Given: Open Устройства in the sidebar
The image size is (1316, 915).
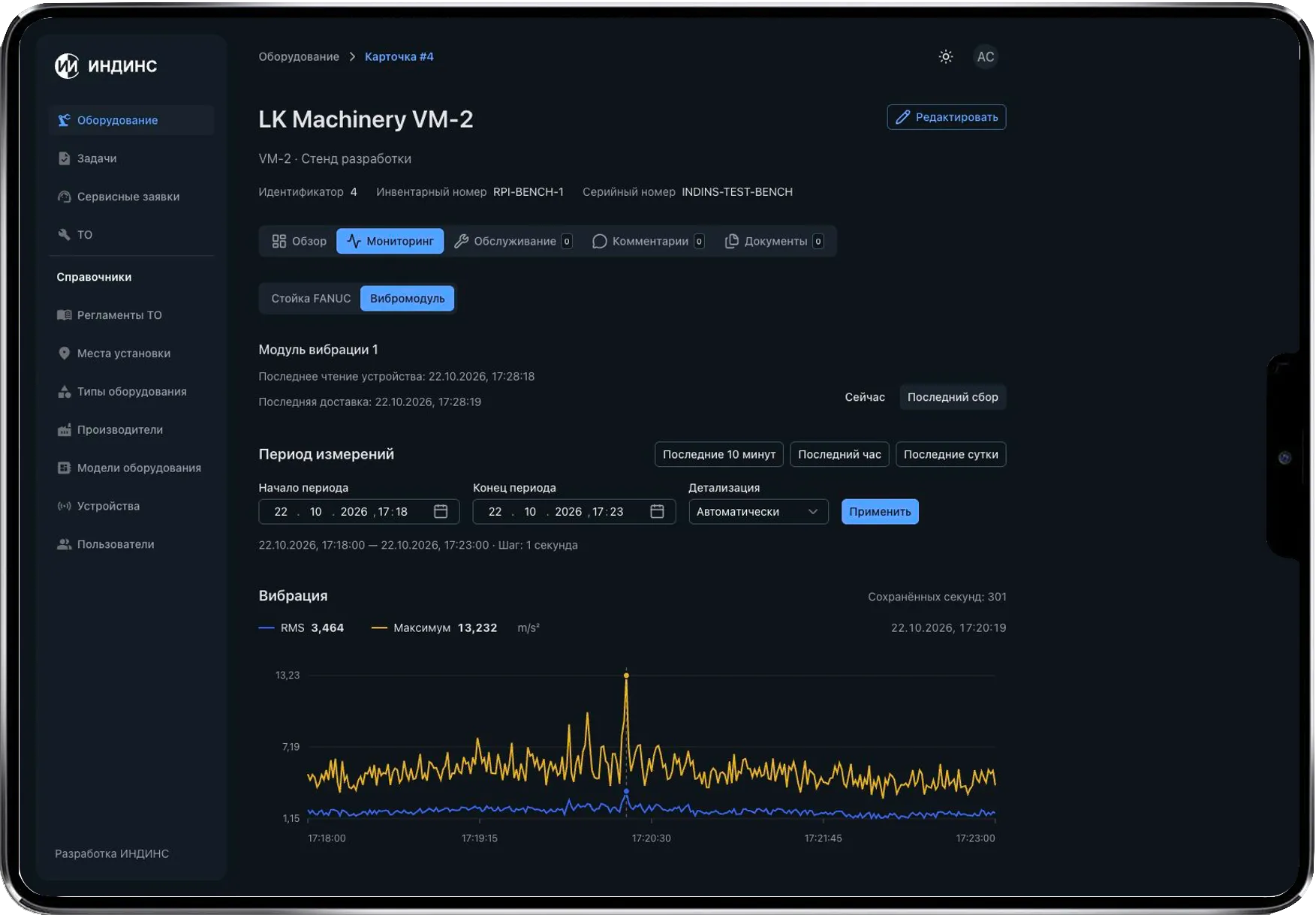Looking at the screenshot, I should (x=131, y=507).
